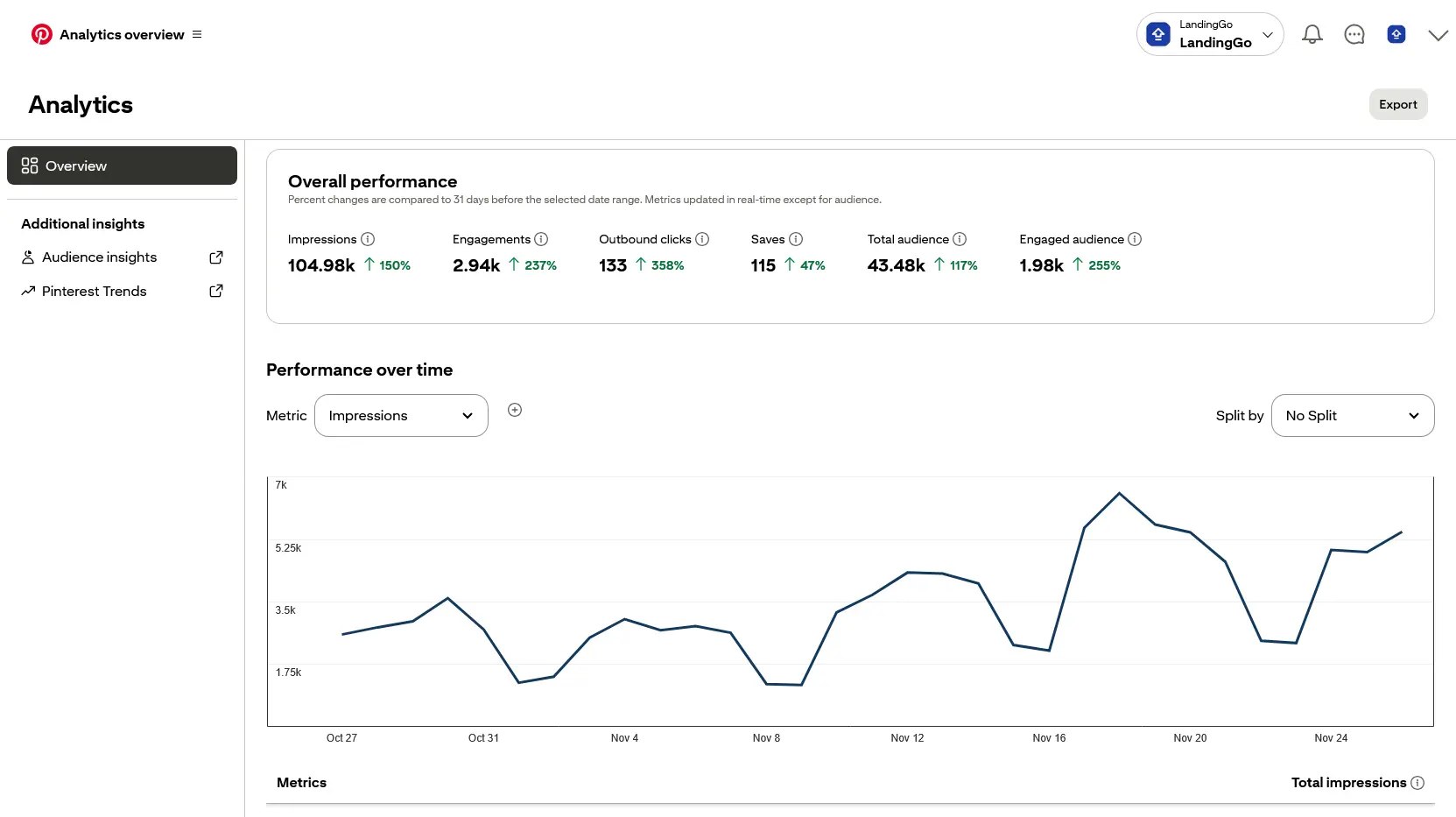
Task: Show info tooltip for Total impressions
Action: click(x=1417, y=783)
